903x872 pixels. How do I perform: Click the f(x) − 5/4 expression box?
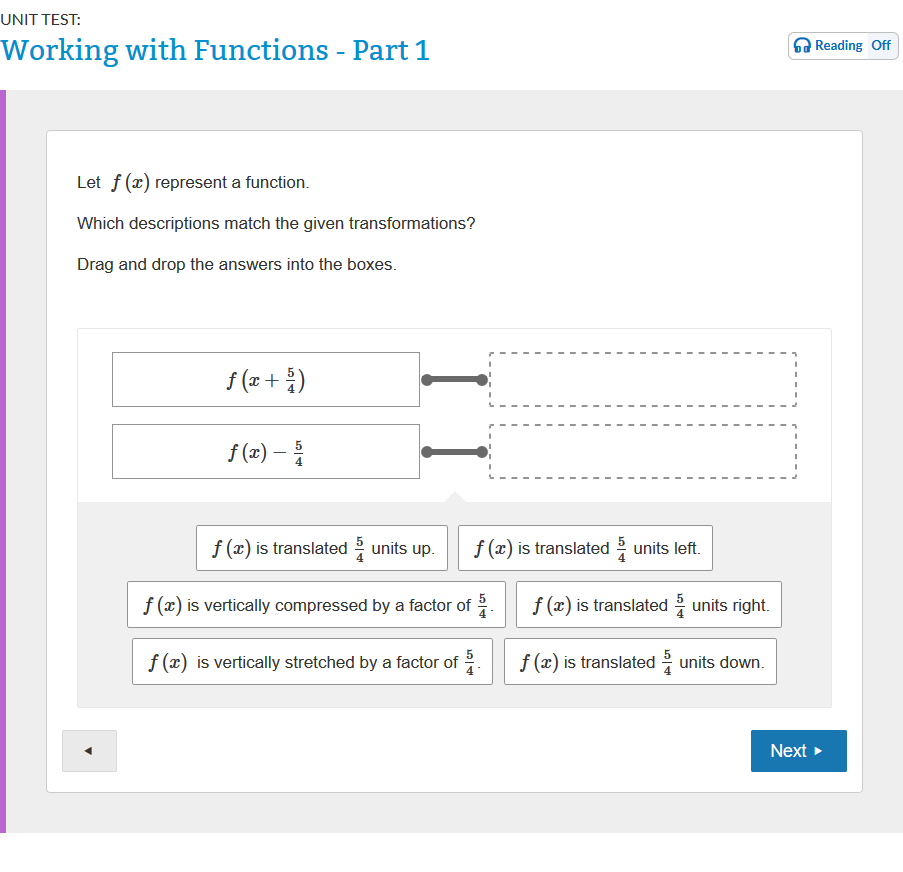pos(266,452)
